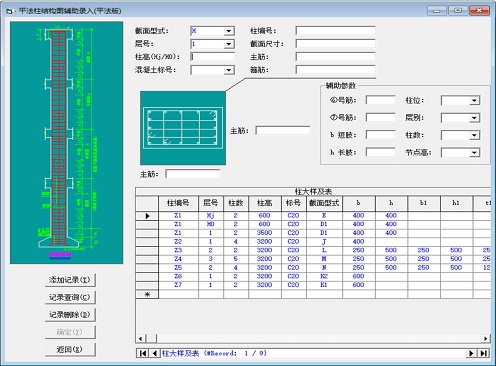Click horizontal scrollbar left arrow of table
Screen dimensions: 496x366
pyautogui.click(x=140, y=339)
